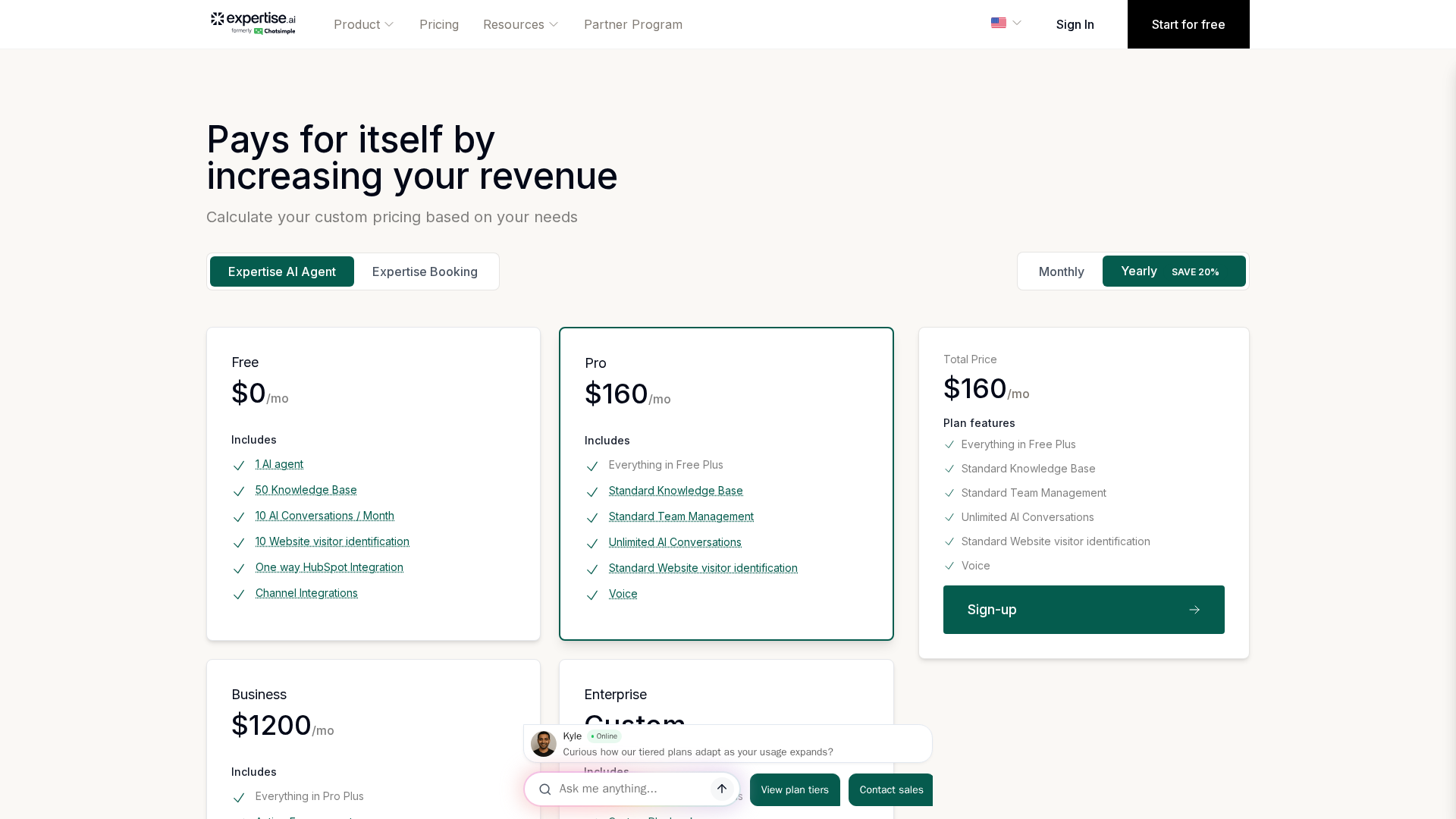Image resolution: width=1456 pixels, height=819 pixels.
Task: Switch billing to Monthly
Action: [x=1061, y=271]
